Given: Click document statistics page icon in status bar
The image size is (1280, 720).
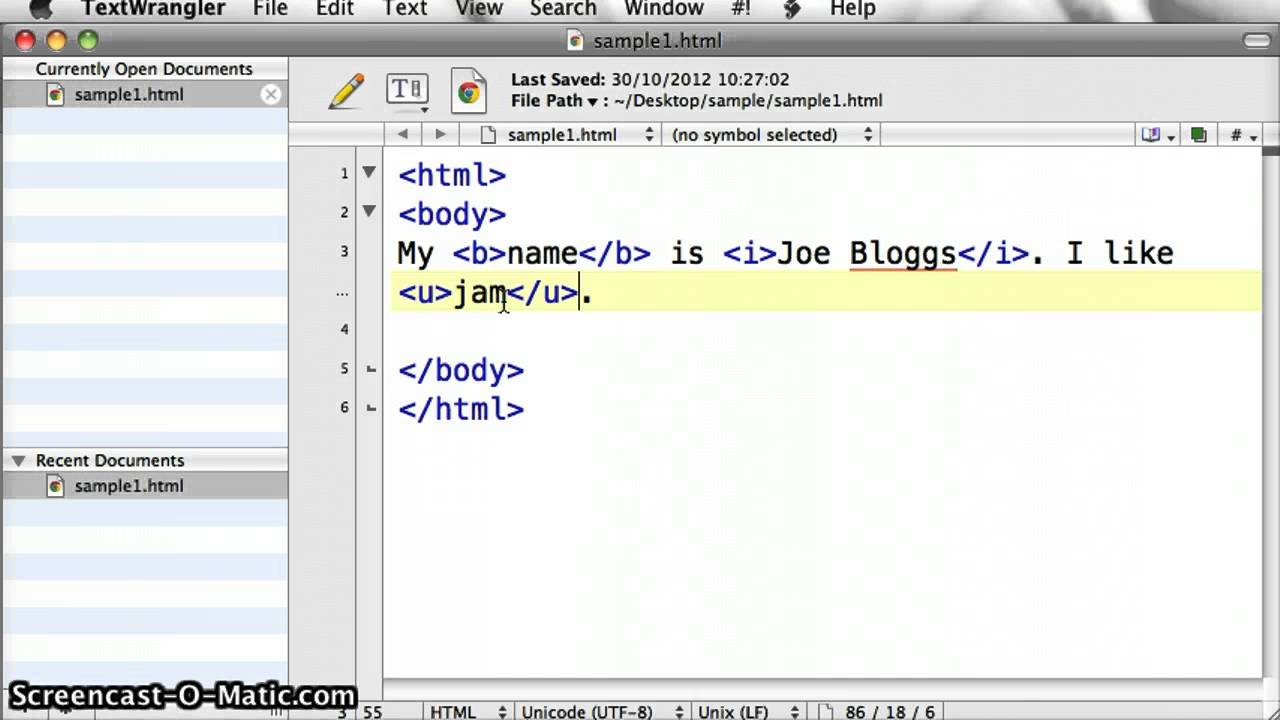Looking at the screenshot, I should click(826, 712).
